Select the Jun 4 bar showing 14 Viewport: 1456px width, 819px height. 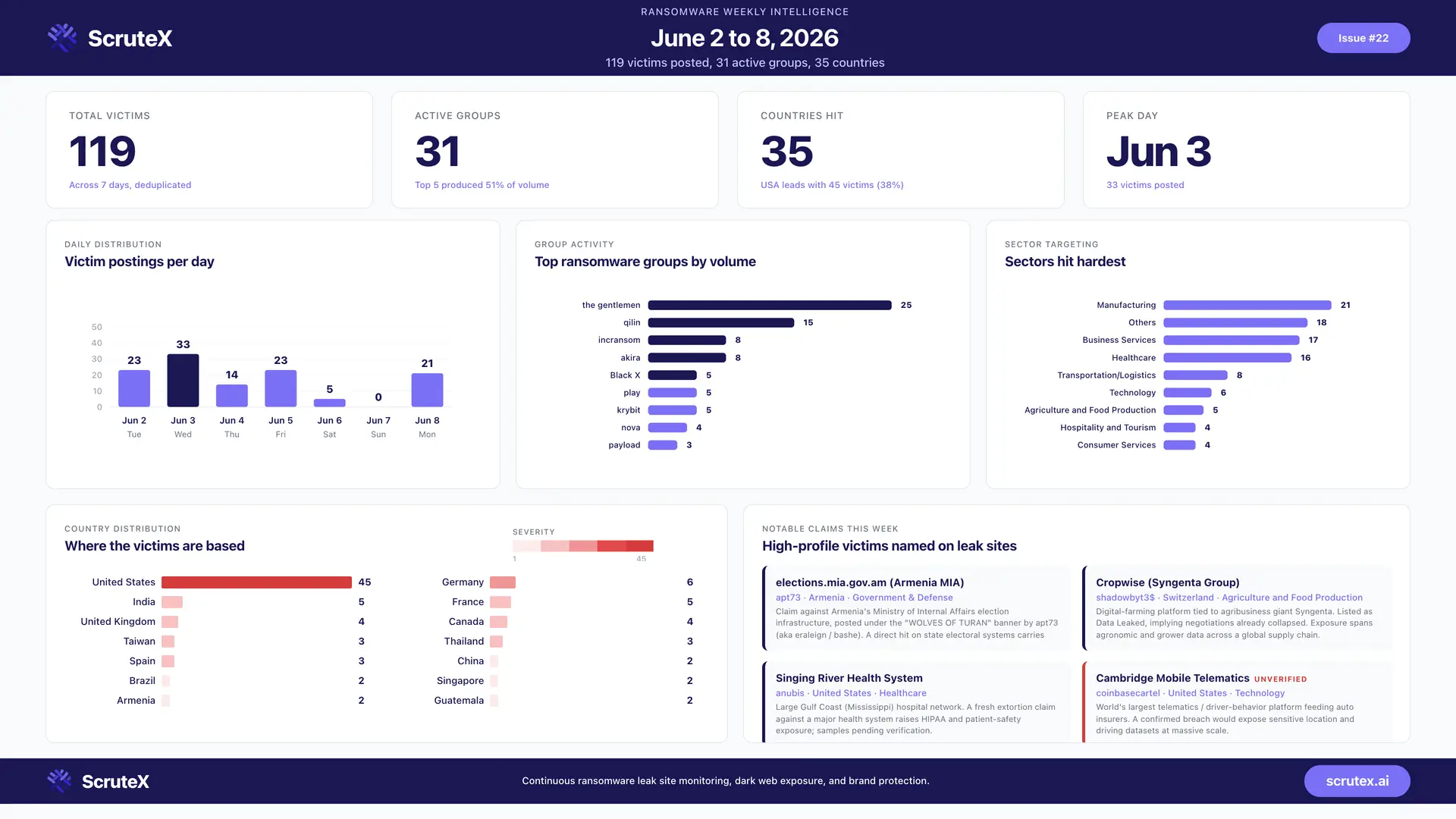point(232,396)
